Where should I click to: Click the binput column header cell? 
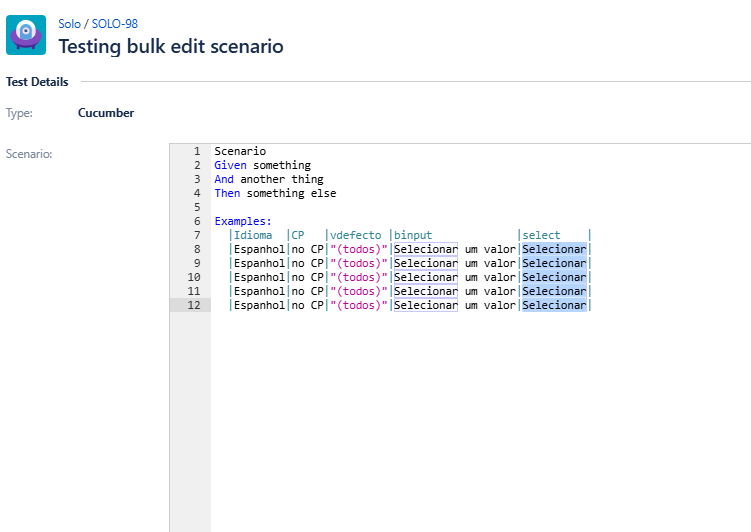[413, 235]
